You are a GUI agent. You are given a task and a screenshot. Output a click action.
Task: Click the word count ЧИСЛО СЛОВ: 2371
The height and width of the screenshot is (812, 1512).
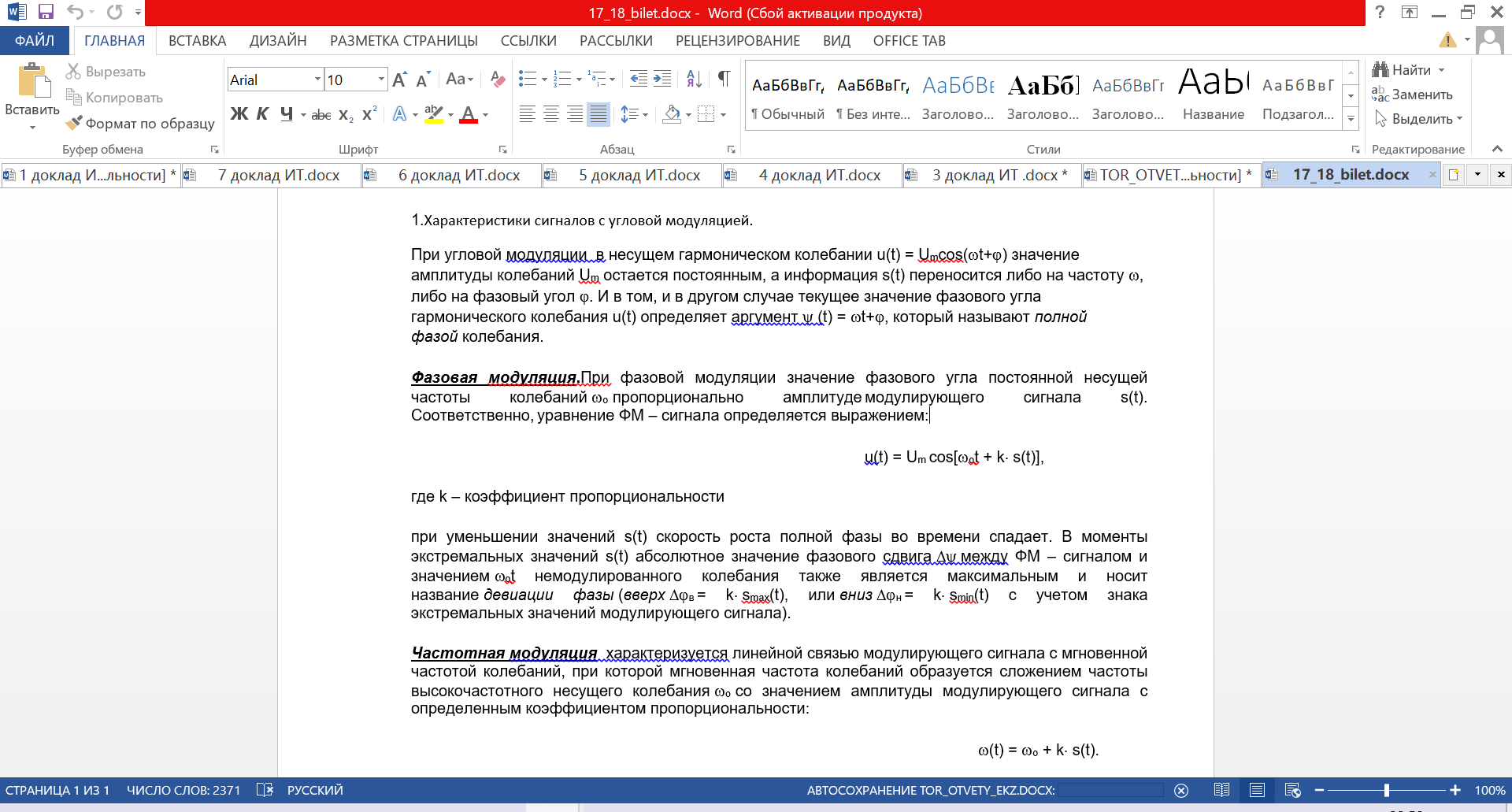183,790
